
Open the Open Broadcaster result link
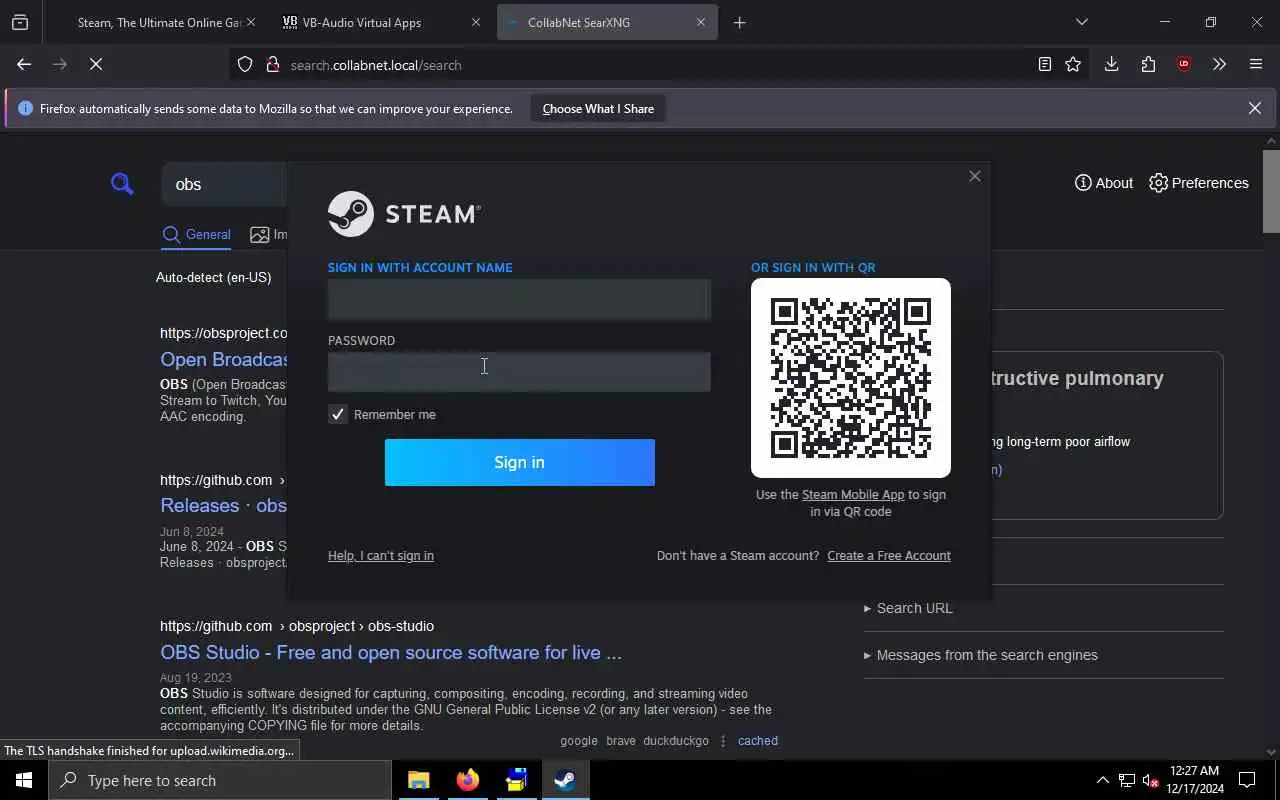coord(225,359)
